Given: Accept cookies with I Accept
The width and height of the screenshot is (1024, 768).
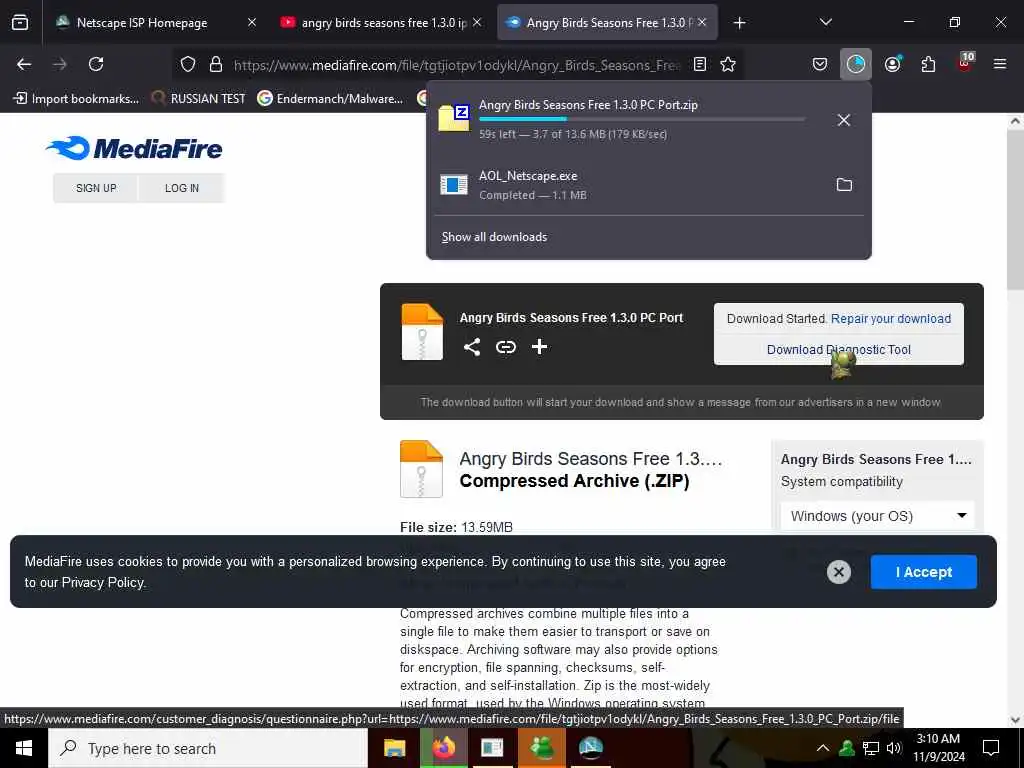Looking at the screenshot, I should point(923,572).
